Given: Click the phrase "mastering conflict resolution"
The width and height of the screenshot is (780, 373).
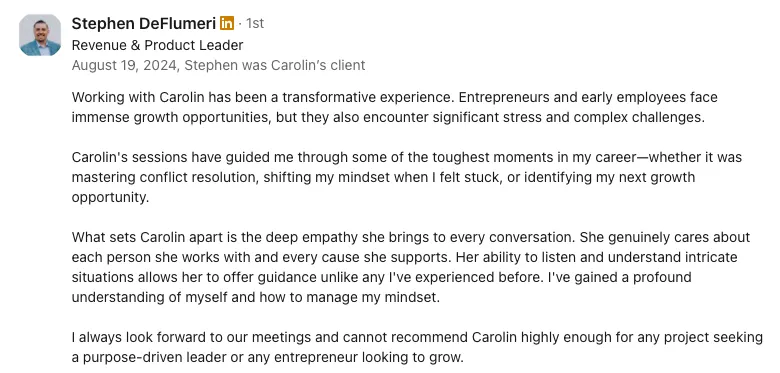Looking at the screenshot, I should [x=165, y=178].
